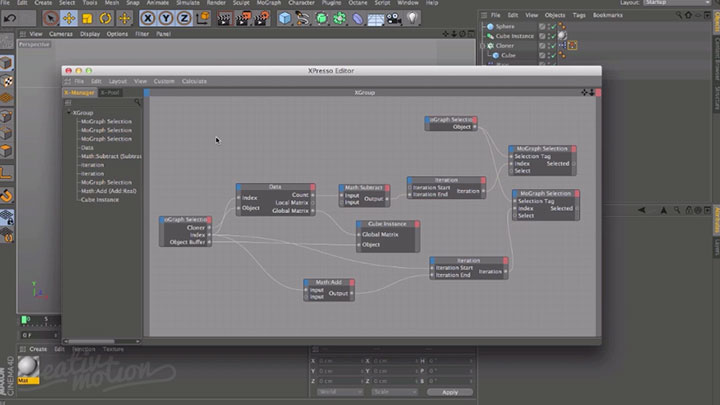Screen dimensions: 720x405
Task: Select the Sphere object in Object Manager
Action: tap(505, 27)
